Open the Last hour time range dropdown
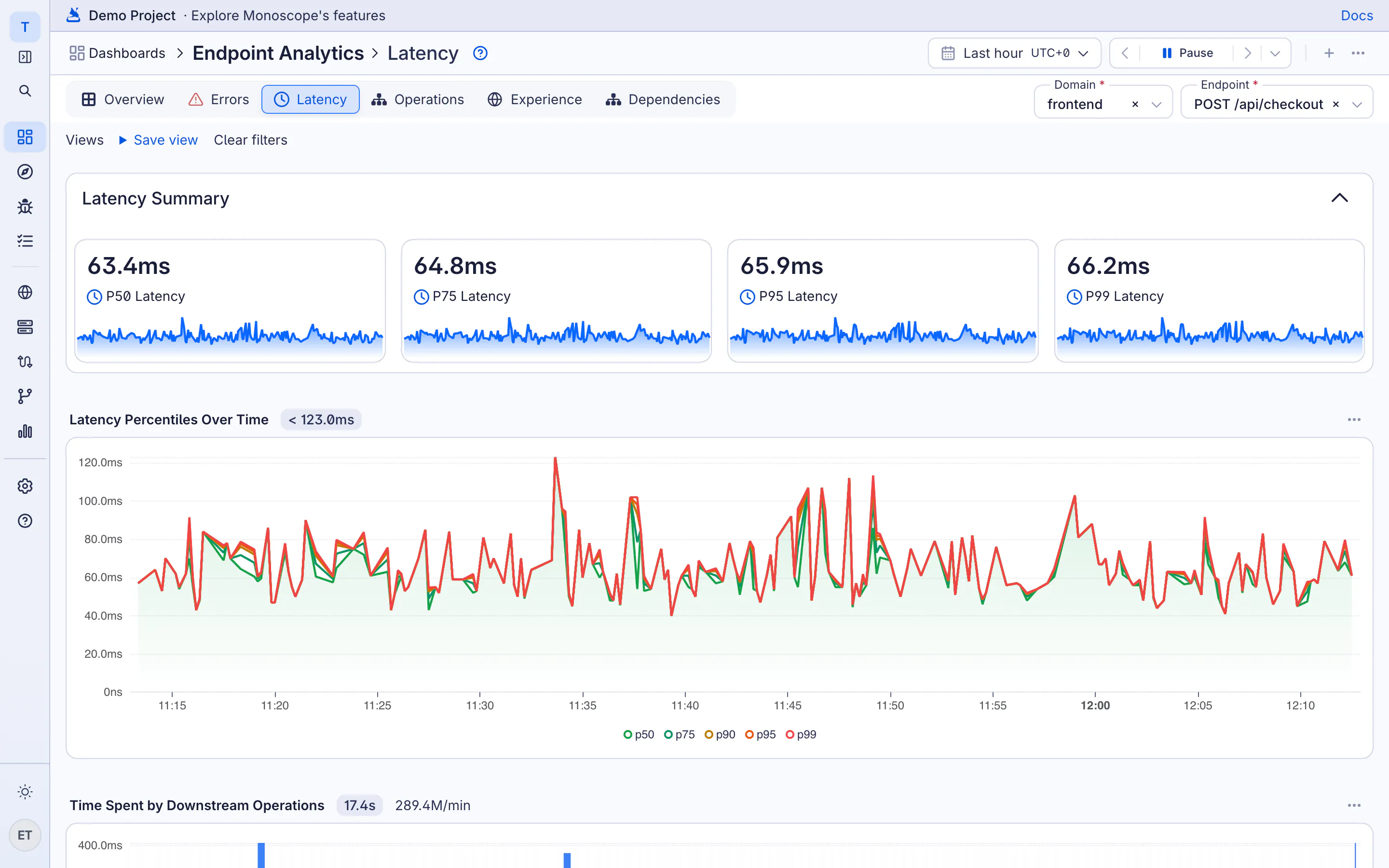The width and height of the screenshot is (1389, 868). coord(1014,54)
